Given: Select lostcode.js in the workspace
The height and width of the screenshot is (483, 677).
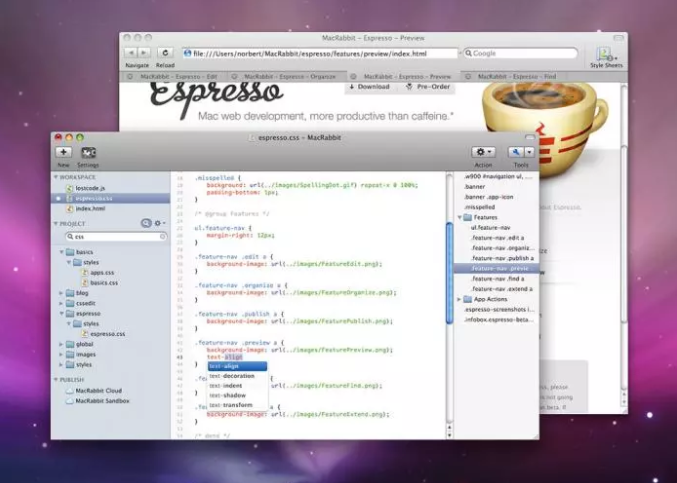Looking at the screenshot, I should pyautogui.click(x=90, y=188).
